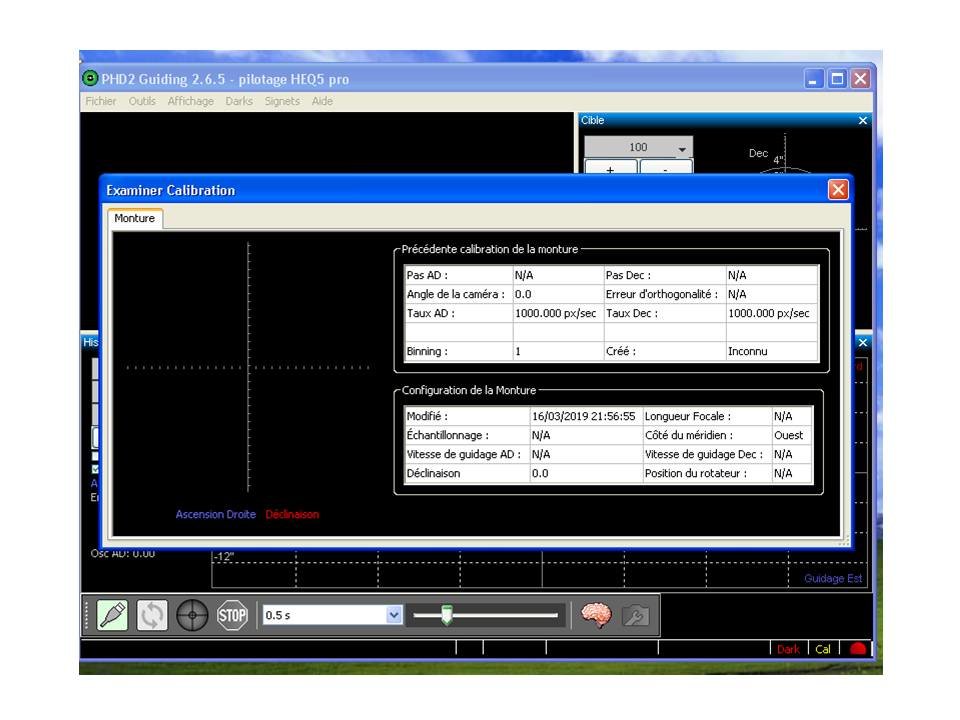Click the Osc AD: 0.00 readout

(122, 554)
